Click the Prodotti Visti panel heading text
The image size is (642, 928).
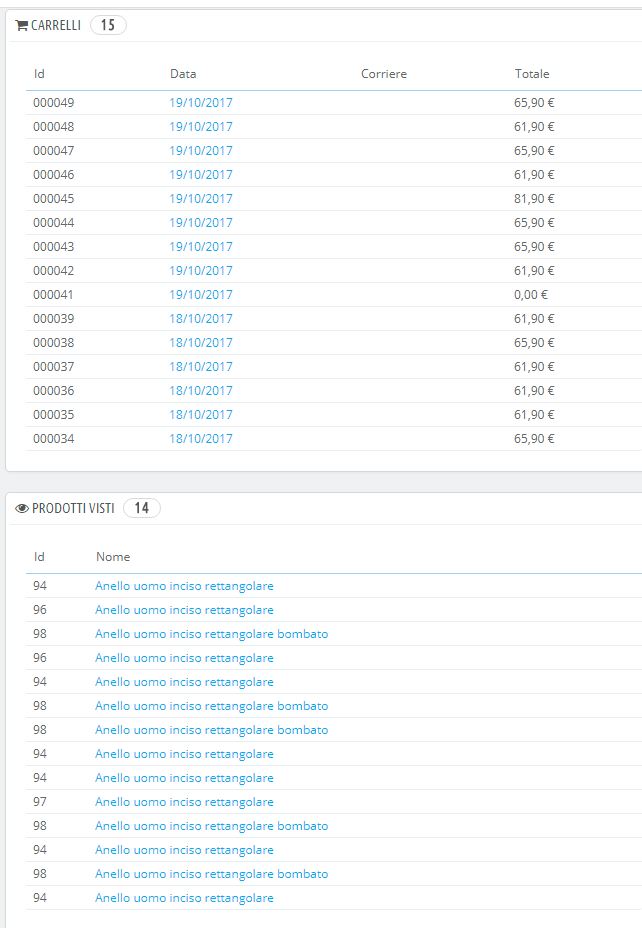point(73,508)
